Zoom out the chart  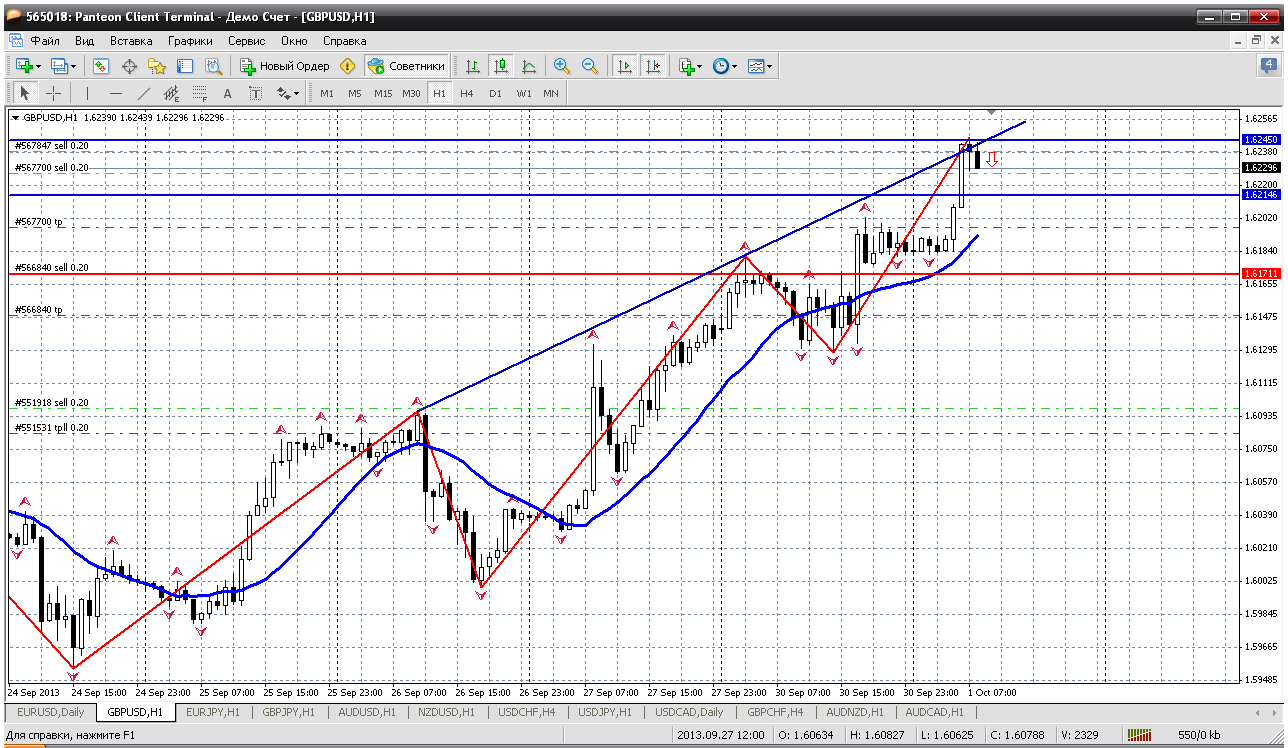[x=590, y=66]
